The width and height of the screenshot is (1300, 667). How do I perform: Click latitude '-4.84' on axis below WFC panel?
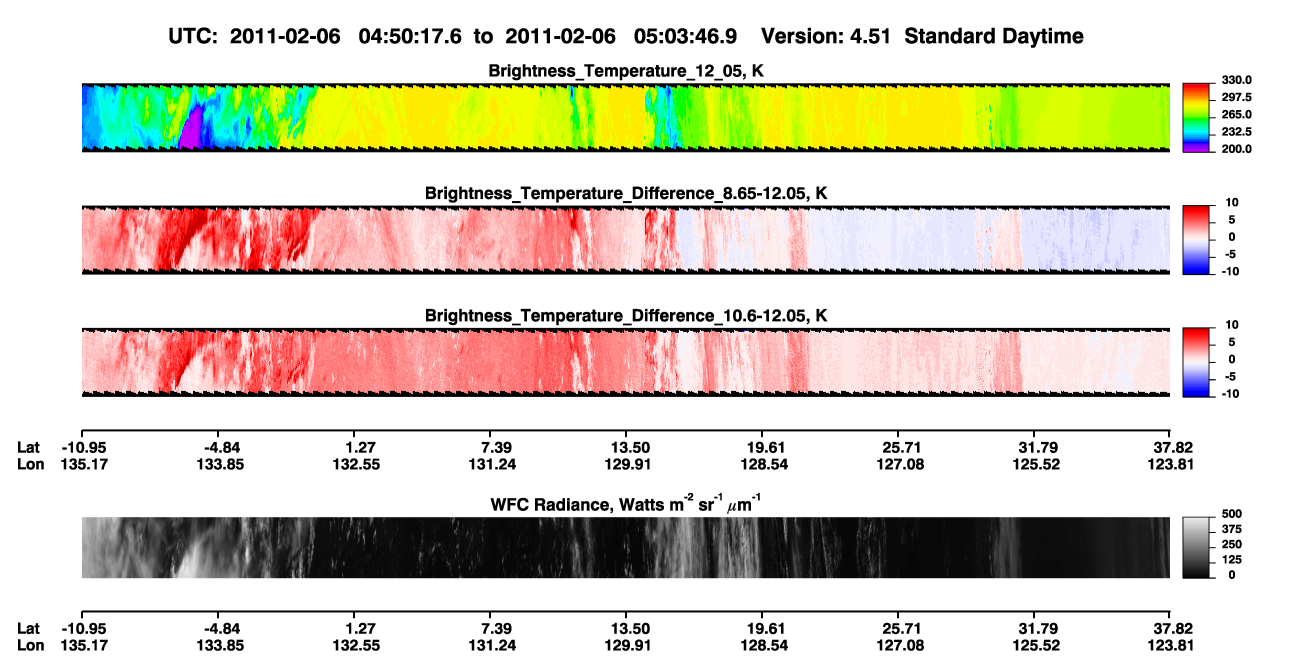pos(220,629)
